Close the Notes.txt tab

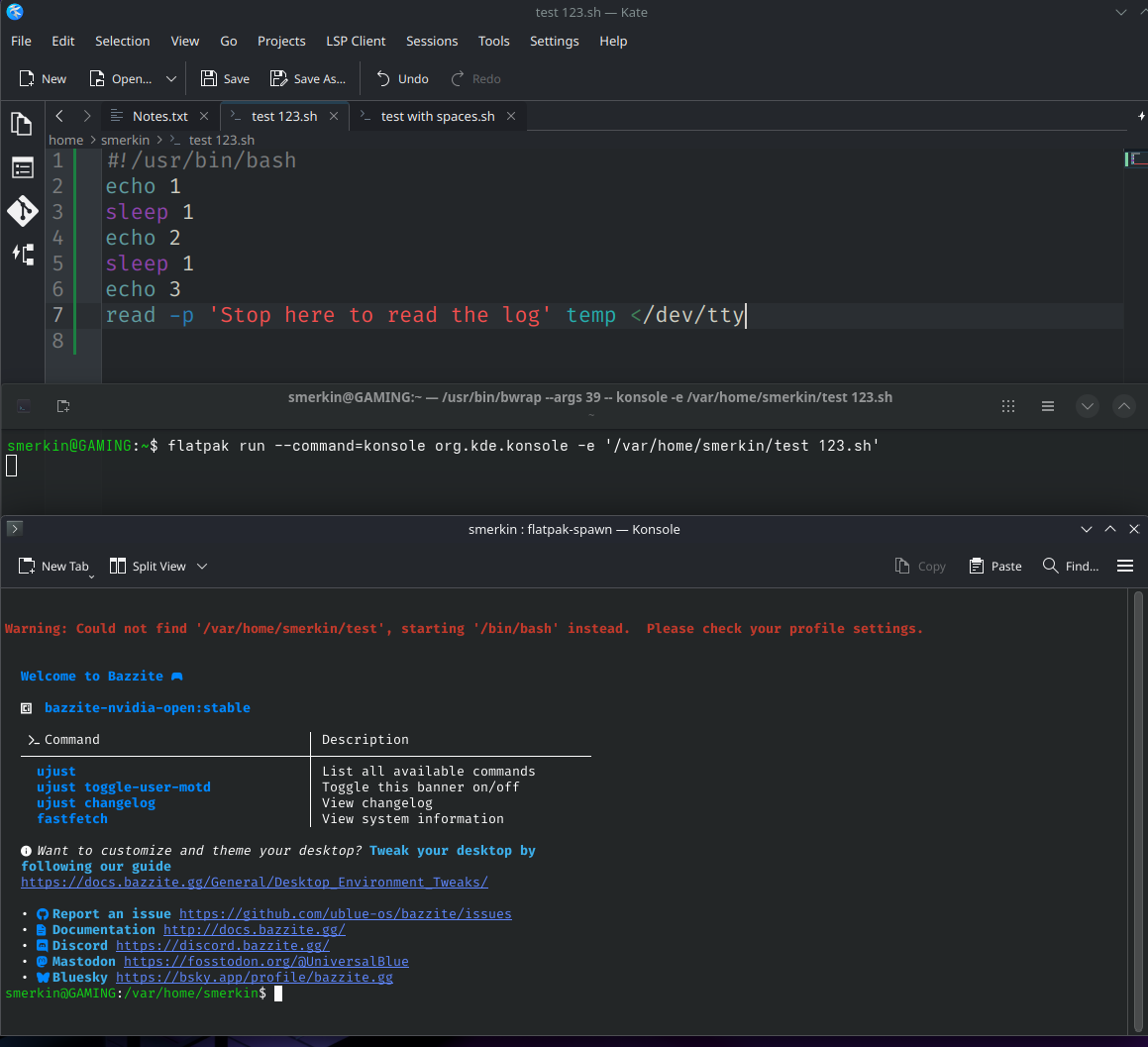pos(204,116)
